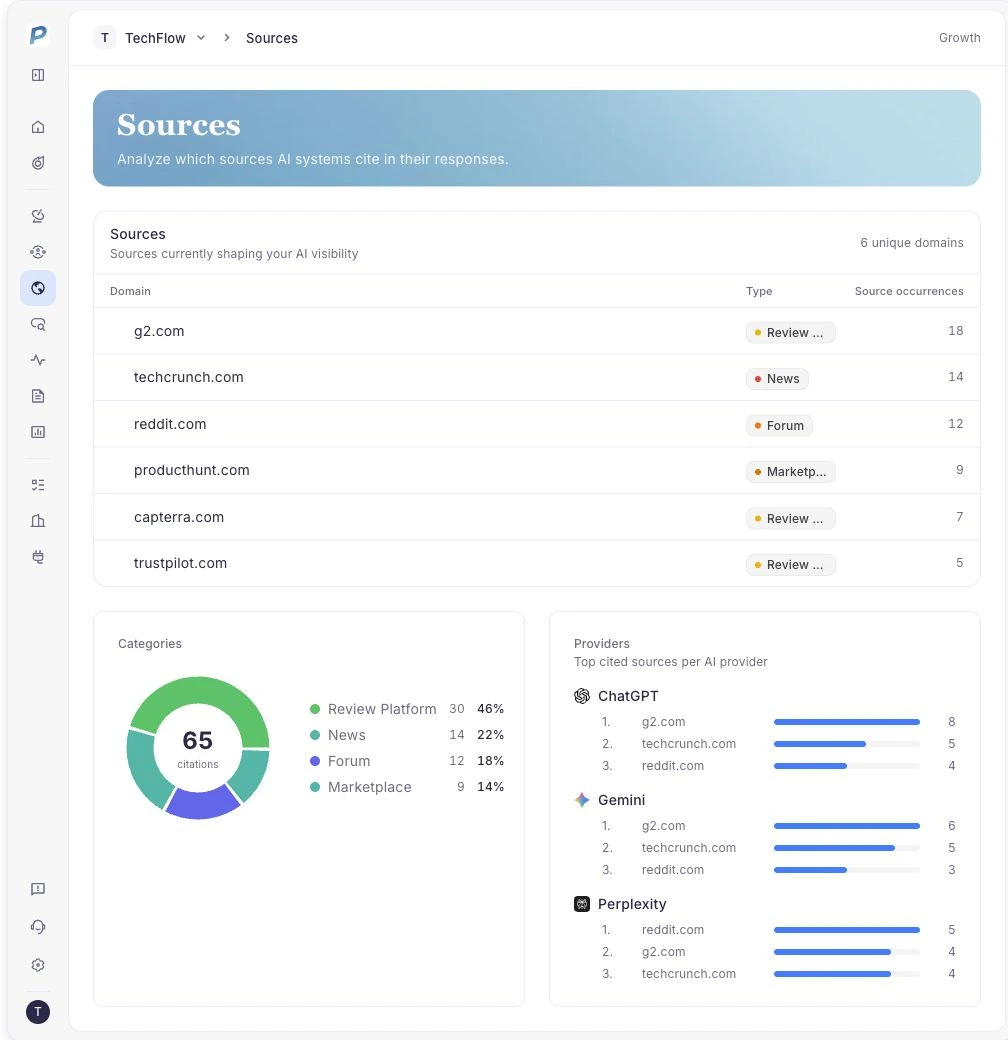
Task: Click the Domain column header
Action: (x=130, y=291)
